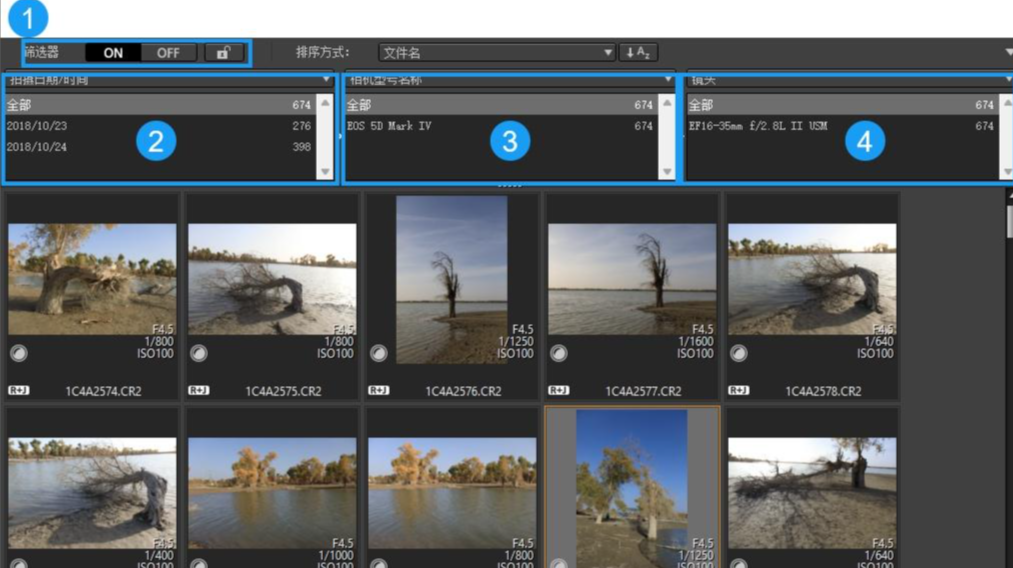Toggle the ascending sort order button
This screenshot has width=1013, height=568.
coord(638,53)
